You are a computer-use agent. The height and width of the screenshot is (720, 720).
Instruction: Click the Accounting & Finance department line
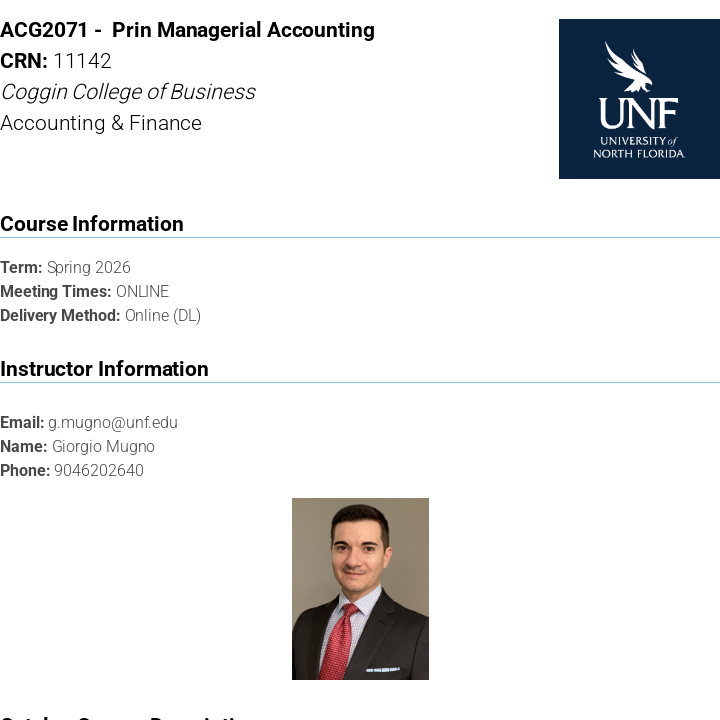tap(101, 123)
